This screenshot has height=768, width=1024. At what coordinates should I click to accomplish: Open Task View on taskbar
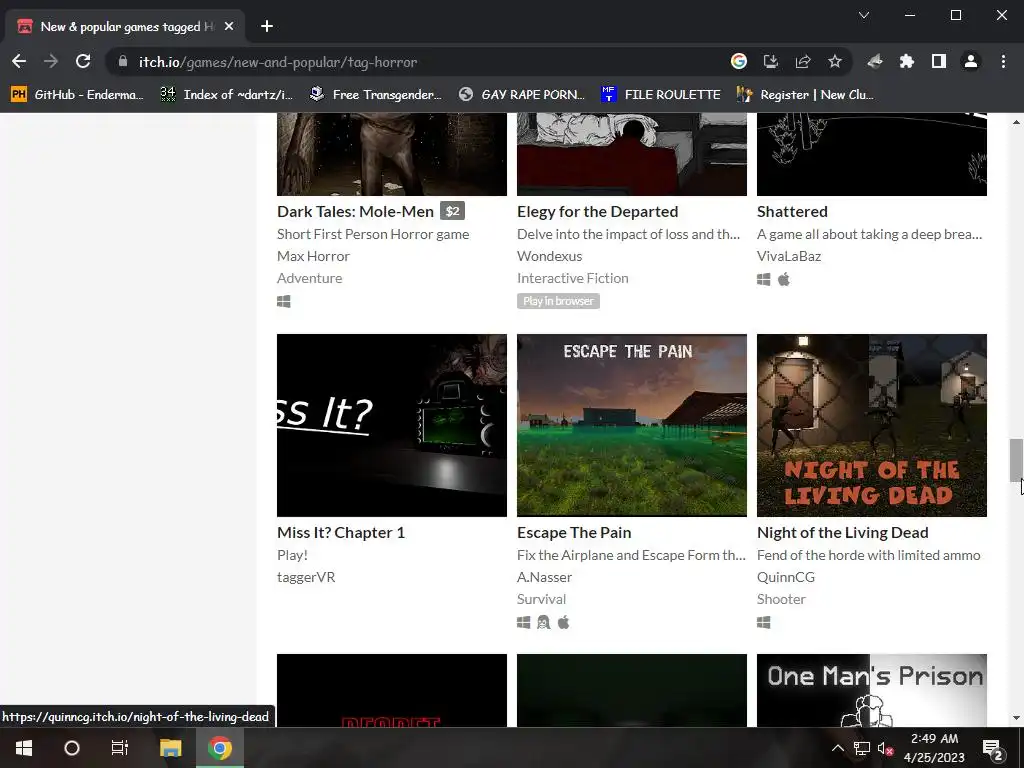pos(120,748)
